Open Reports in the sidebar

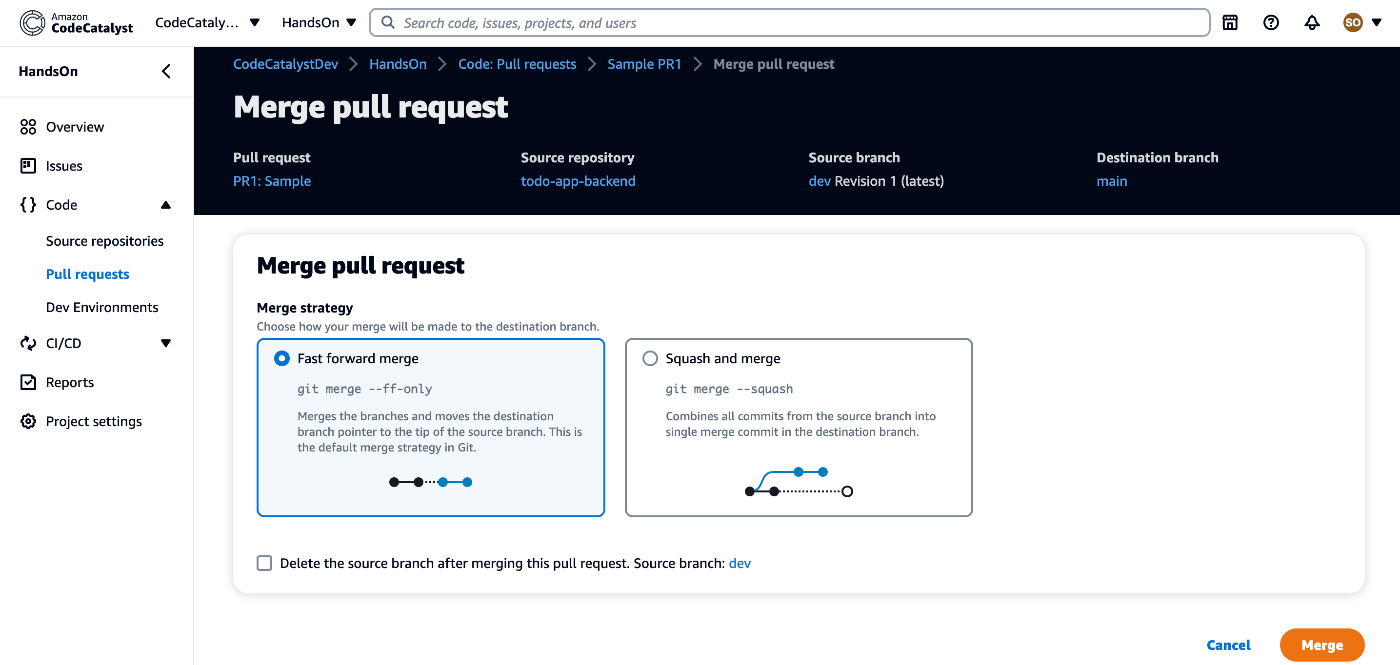[x=70, y=382]
